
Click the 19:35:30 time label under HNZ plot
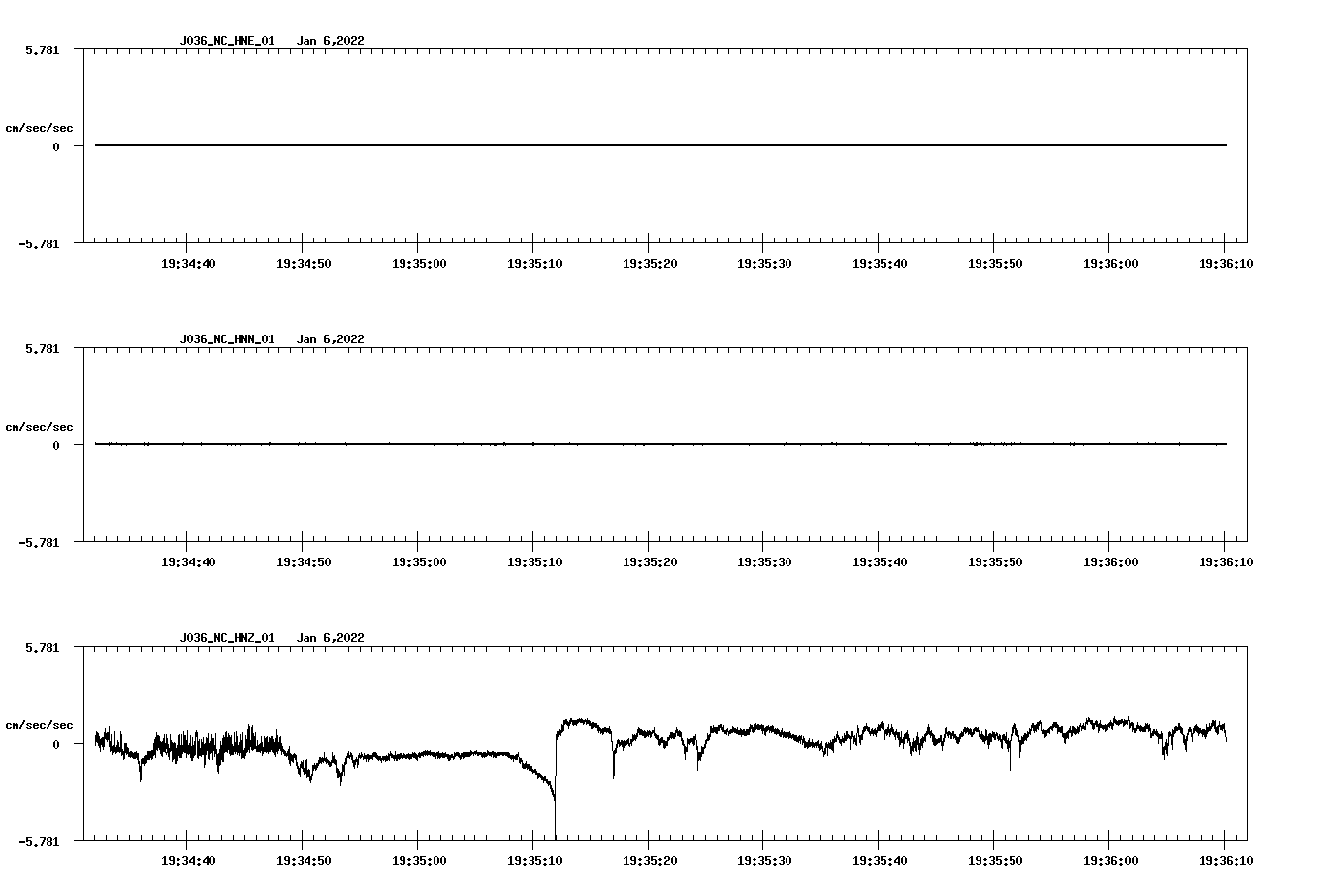[764, 861]
